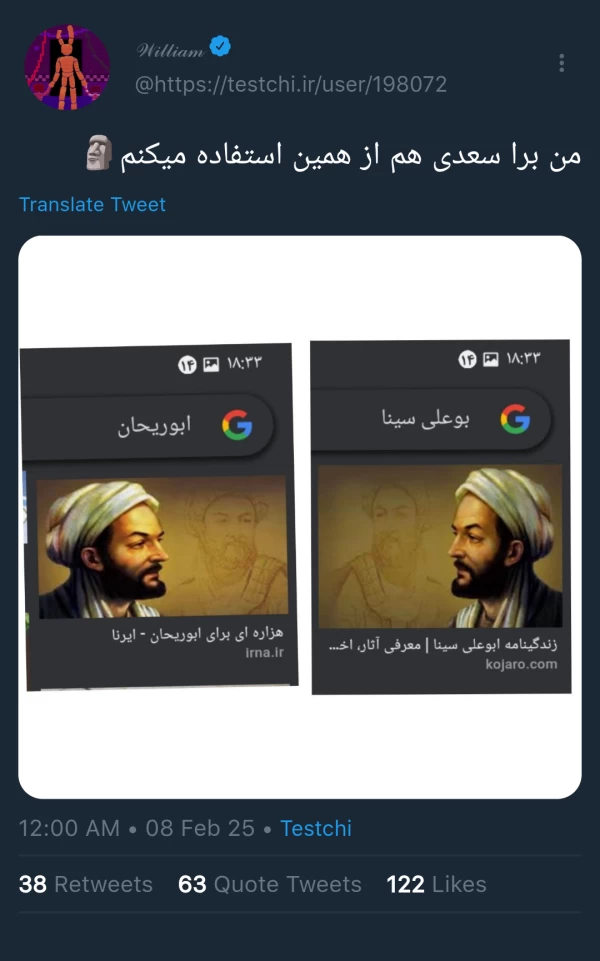Screen dimensions: 600x961
Task: Open the Testchi source label
Action: (x=317, y=828)
